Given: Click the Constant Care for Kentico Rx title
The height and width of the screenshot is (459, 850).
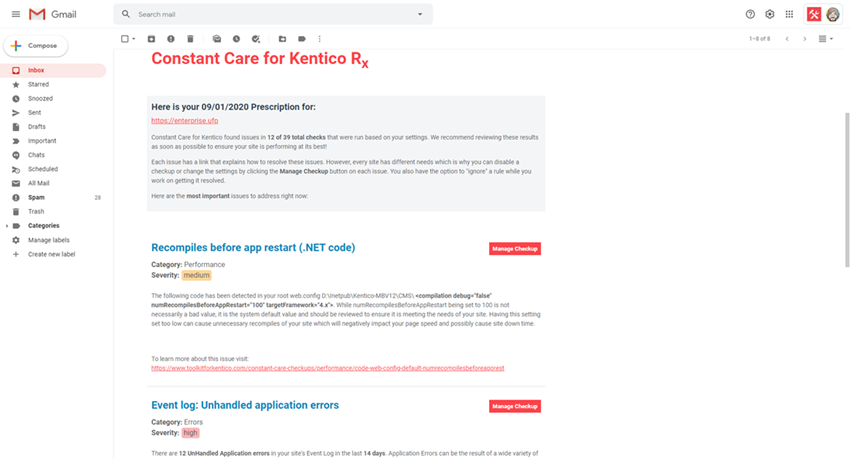Looking at the screenshot, I should point(260,59).
